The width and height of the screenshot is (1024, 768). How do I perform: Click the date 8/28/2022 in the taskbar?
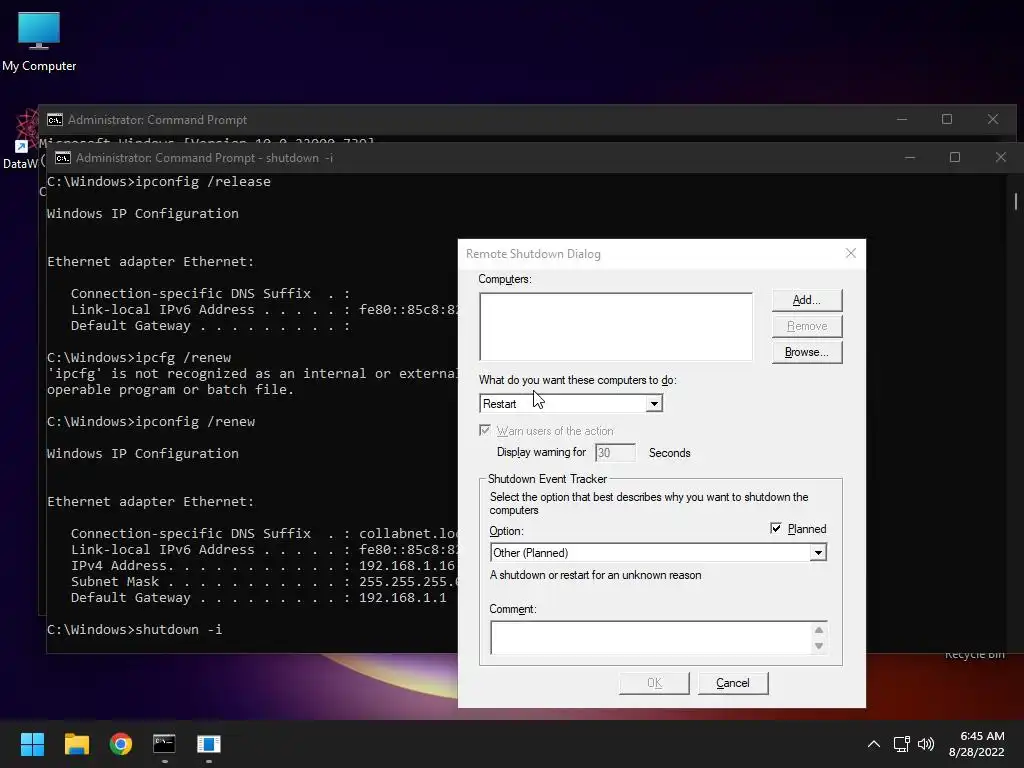[976, 752]
